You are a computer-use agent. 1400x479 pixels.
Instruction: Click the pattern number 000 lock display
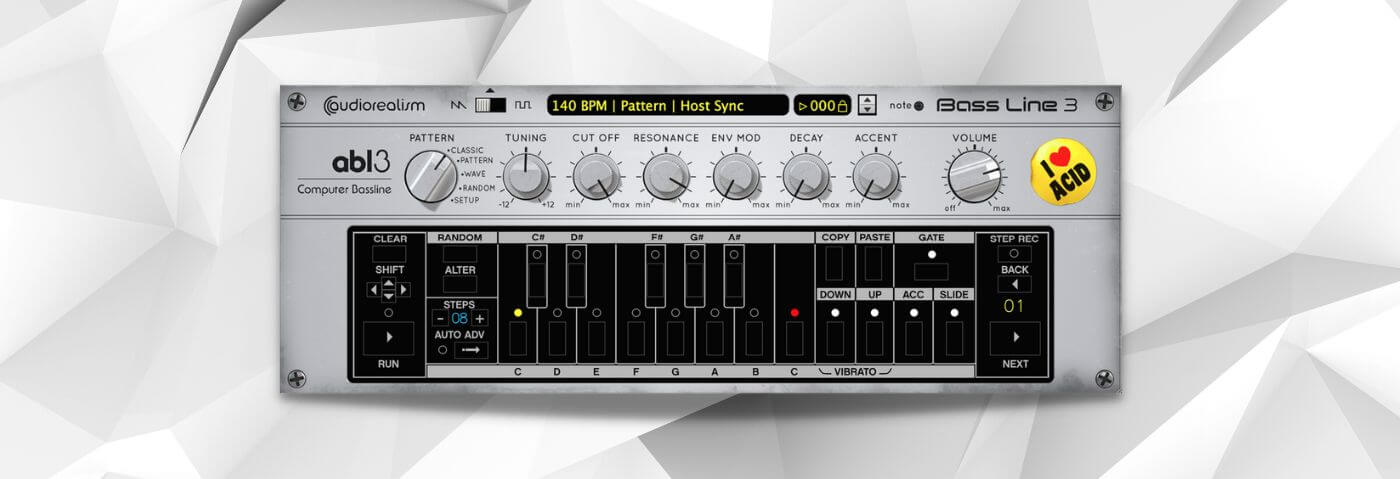pos(822,105)
